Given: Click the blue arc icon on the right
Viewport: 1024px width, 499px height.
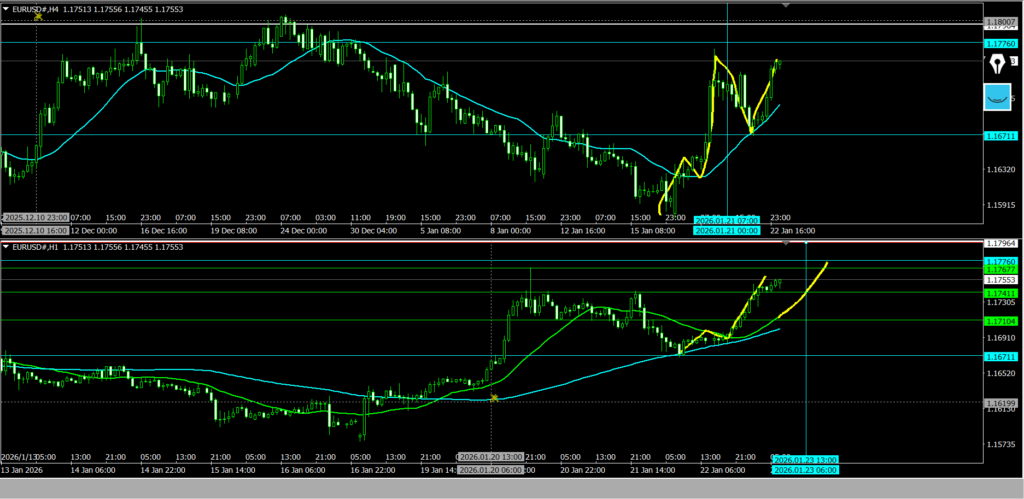Looking at the screenshot, I should (997, 97).
